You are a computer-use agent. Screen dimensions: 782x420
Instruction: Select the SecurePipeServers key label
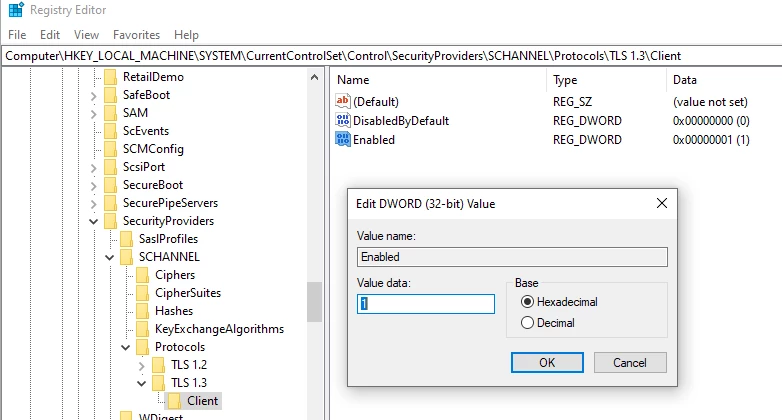pyautogui.click(x=170, y=203)
